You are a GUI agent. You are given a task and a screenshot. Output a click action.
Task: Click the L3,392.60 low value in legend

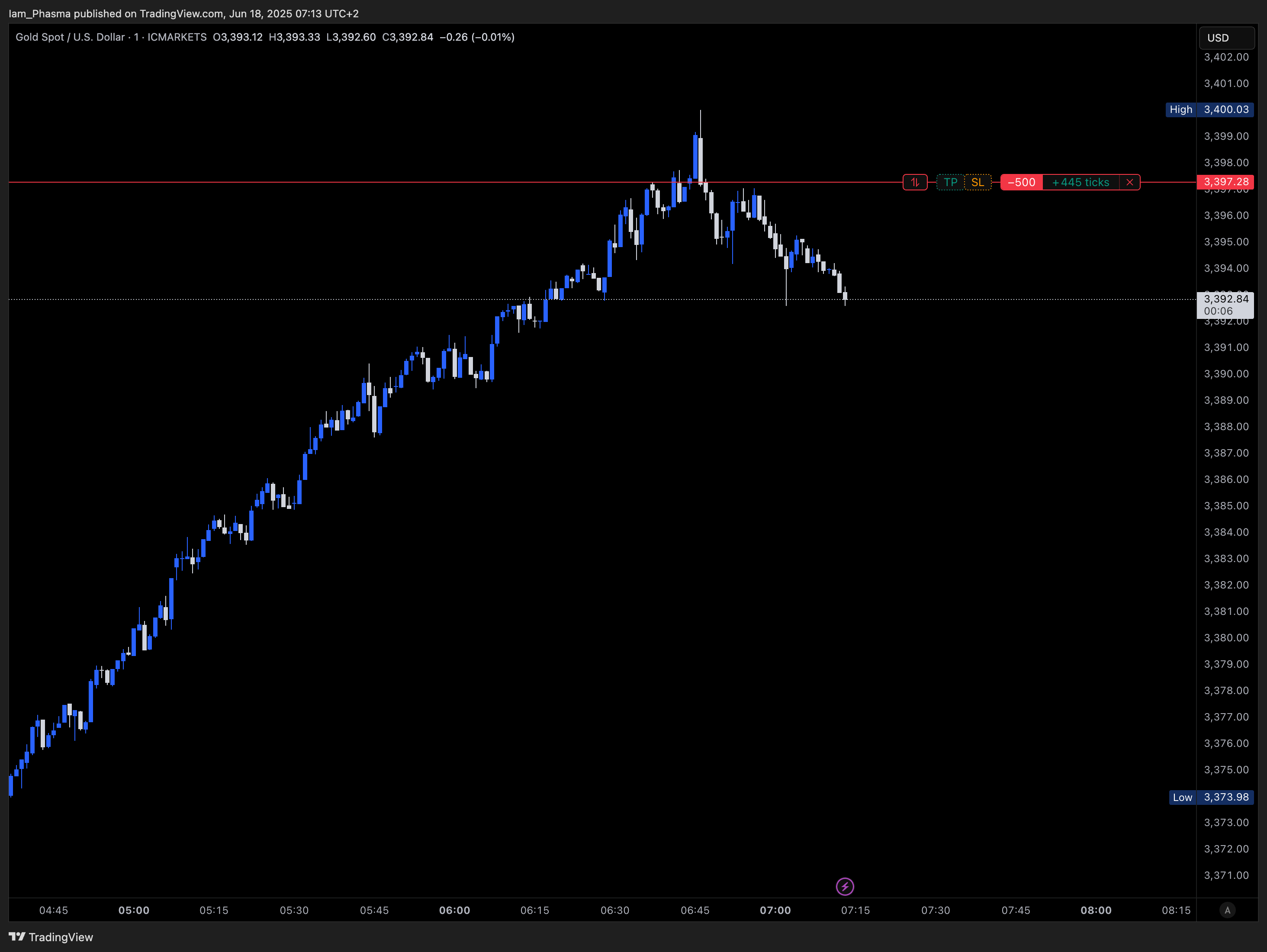[x=351, y=37]
